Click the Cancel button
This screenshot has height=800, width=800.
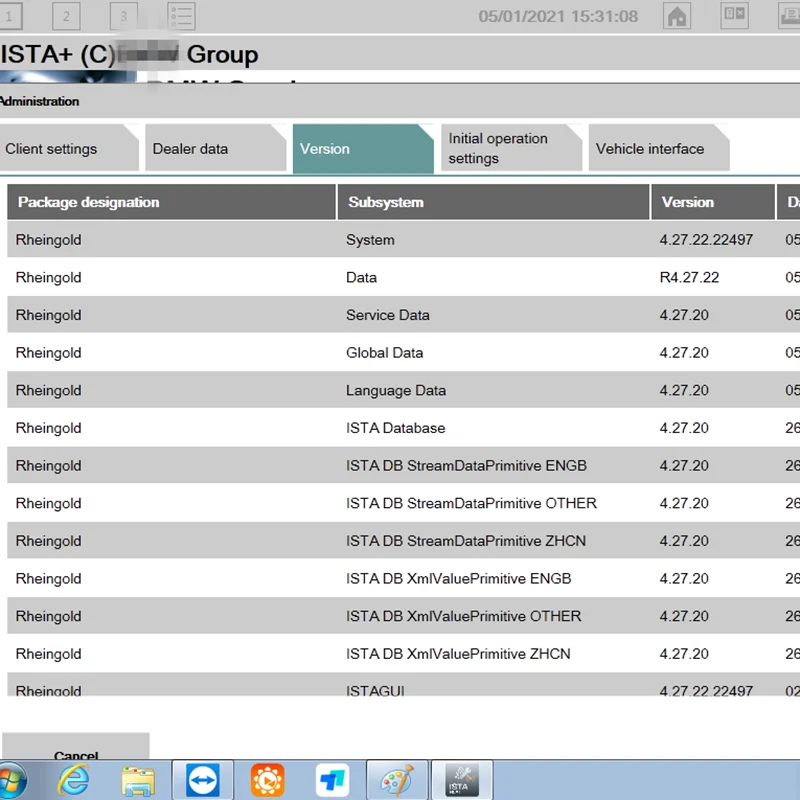76,746
